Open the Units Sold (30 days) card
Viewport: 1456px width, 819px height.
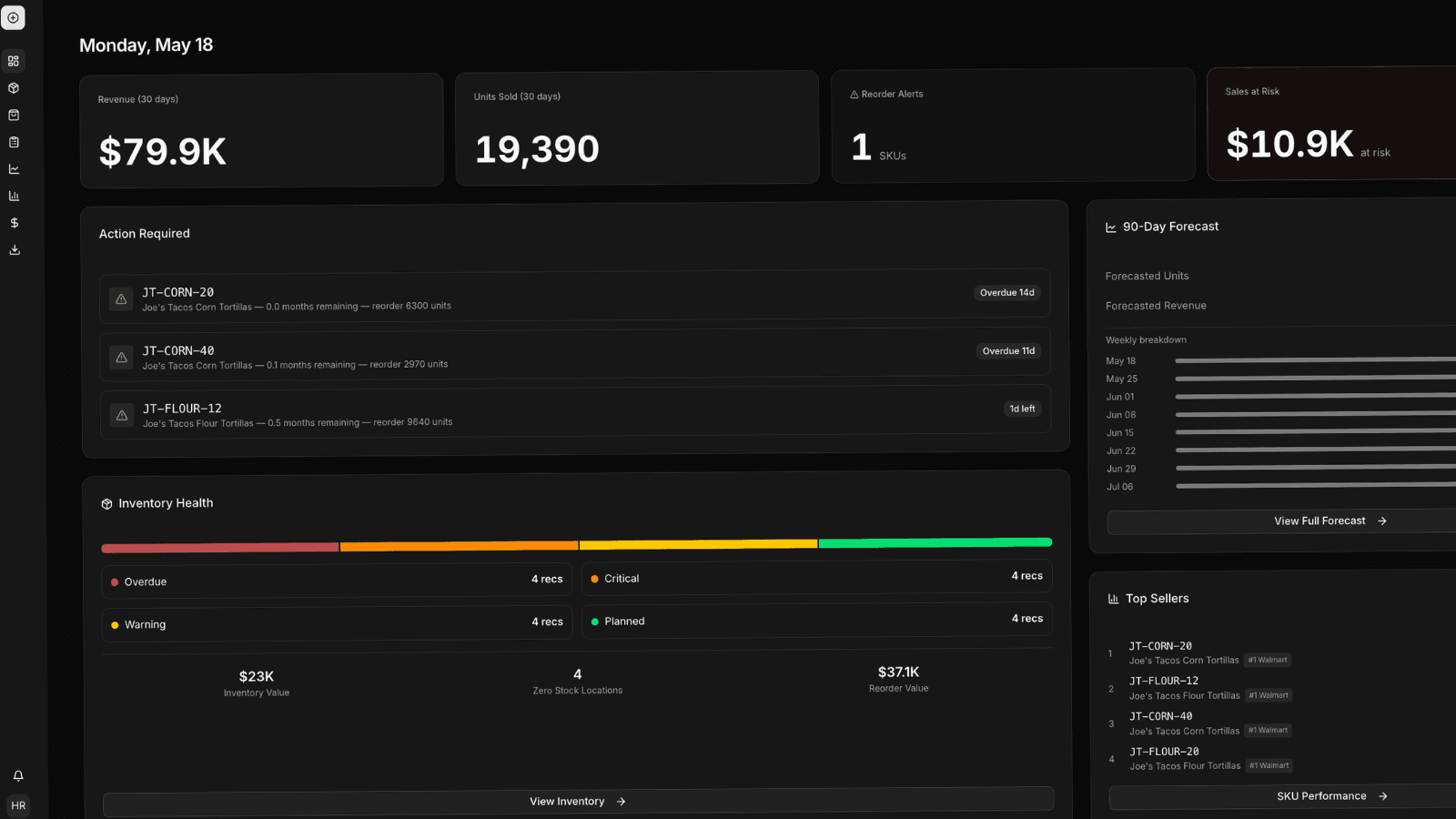pyautogui.click(x=637, y=128)
